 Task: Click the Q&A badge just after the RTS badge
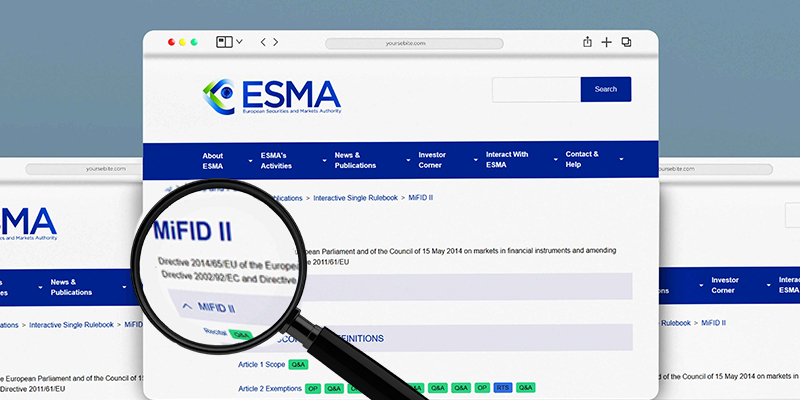pos(526,388)
